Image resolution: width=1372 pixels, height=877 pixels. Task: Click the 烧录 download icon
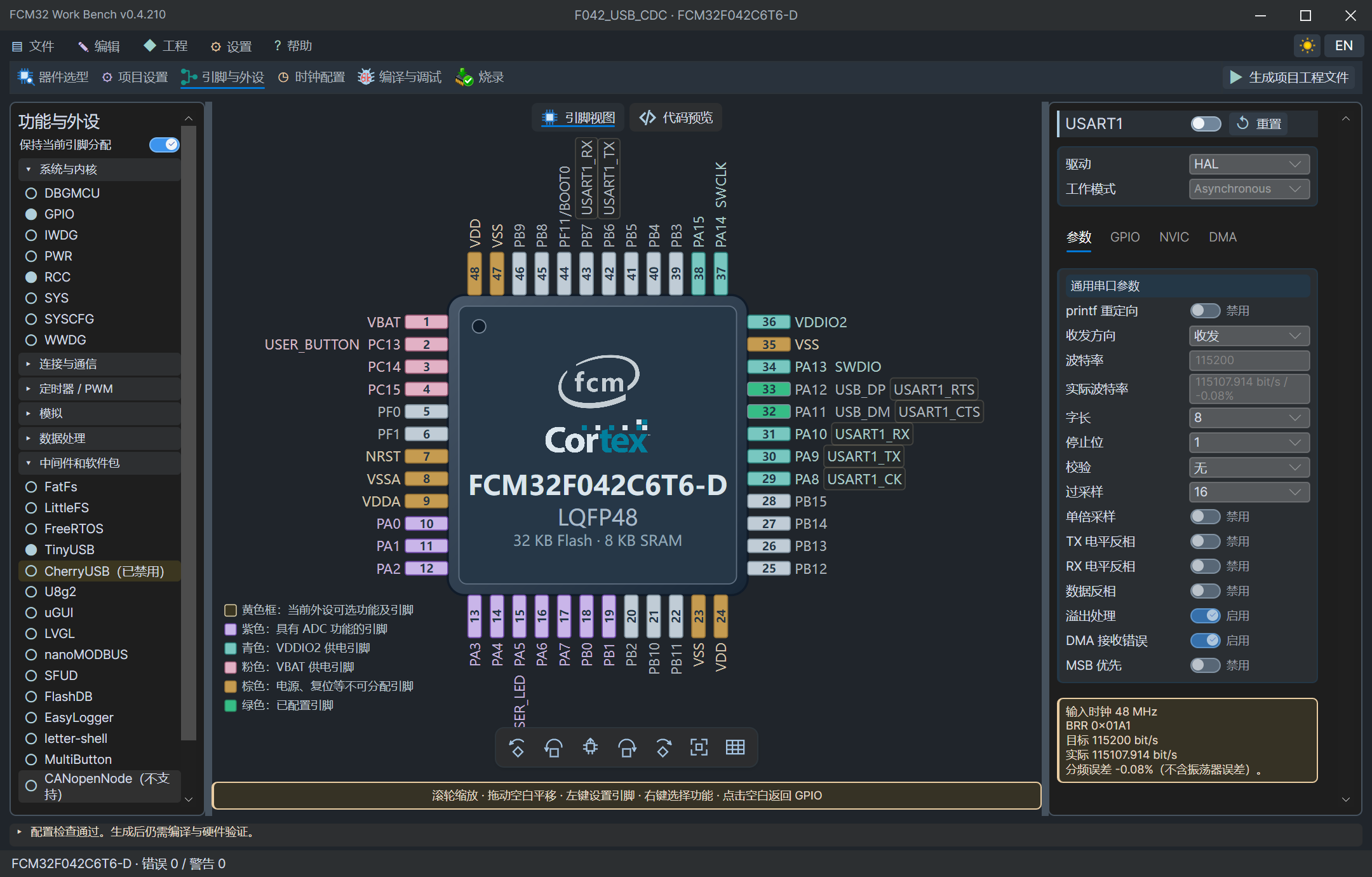464,77
